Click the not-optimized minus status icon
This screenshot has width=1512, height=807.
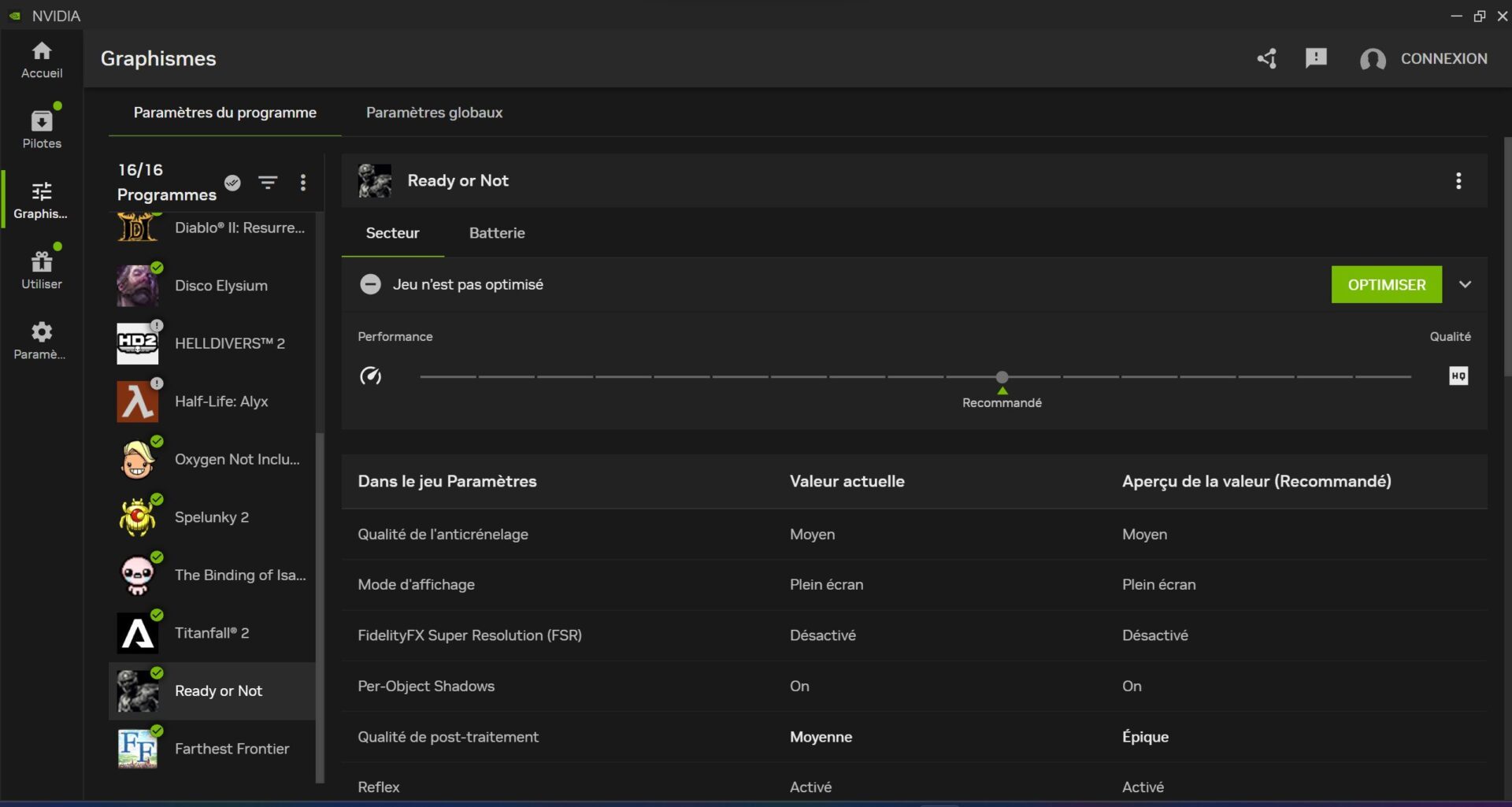(370, 284)
